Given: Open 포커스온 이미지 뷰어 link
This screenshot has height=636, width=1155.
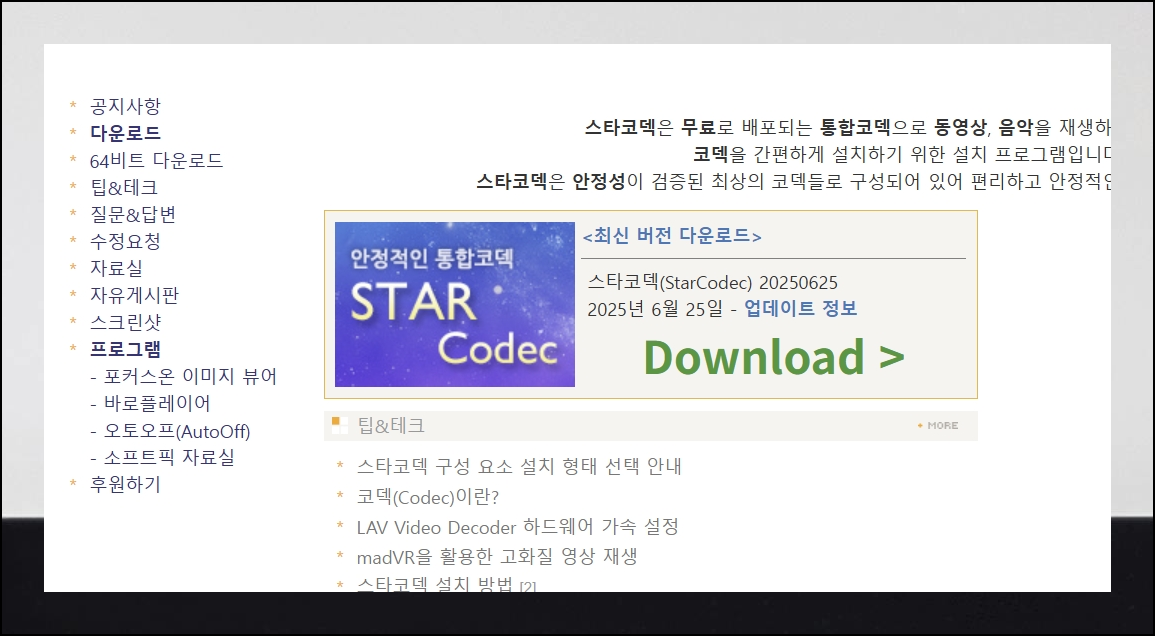Looking at the screenshot, I should (190, 377).
